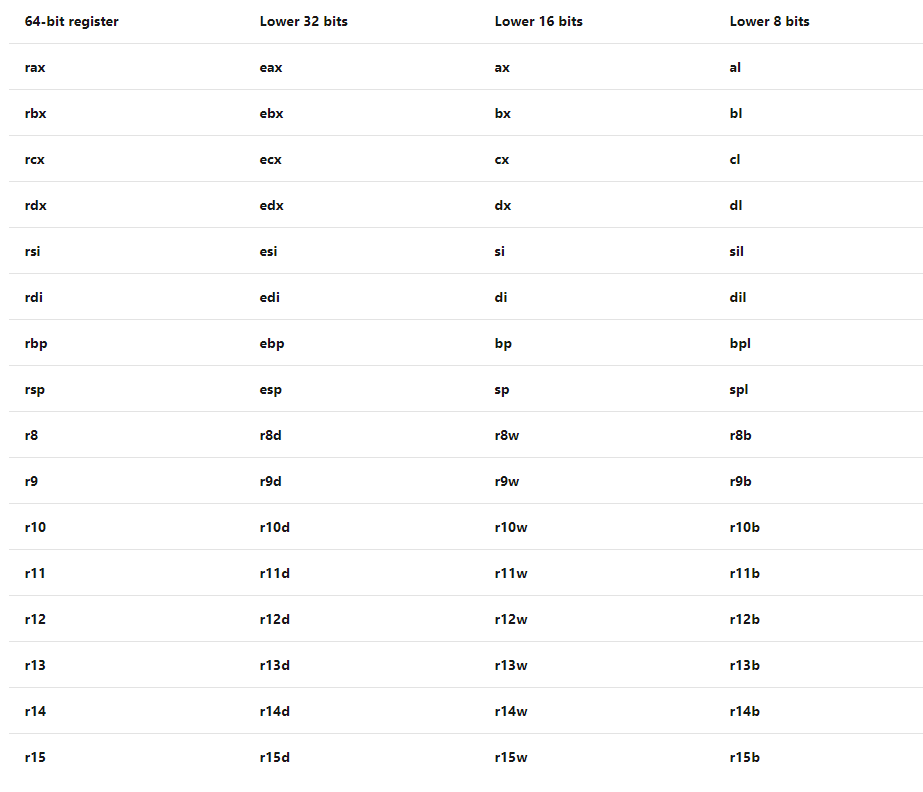Click the esi cell in the table
Viewport: 923px width, 792px height.
(268, 251)
